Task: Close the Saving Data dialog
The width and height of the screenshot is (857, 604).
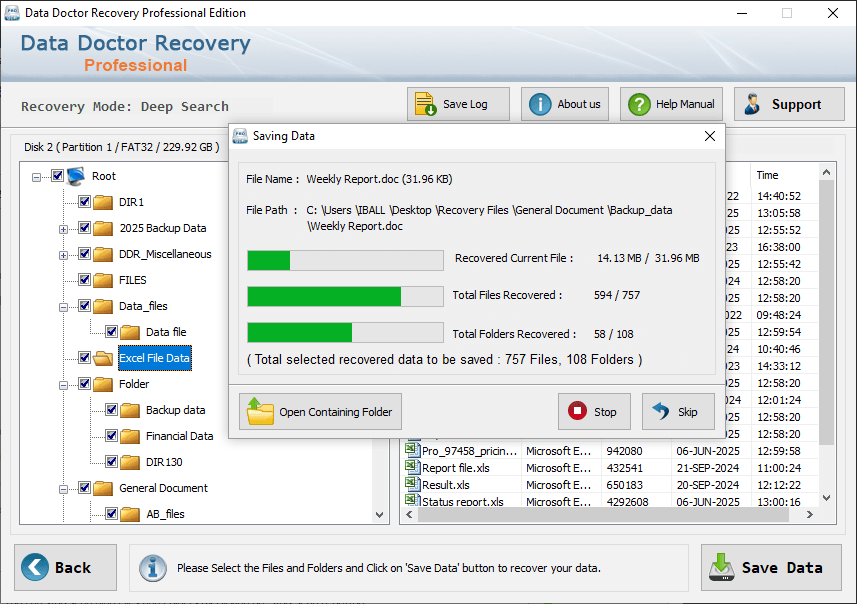Action: (x=709, y=136)
